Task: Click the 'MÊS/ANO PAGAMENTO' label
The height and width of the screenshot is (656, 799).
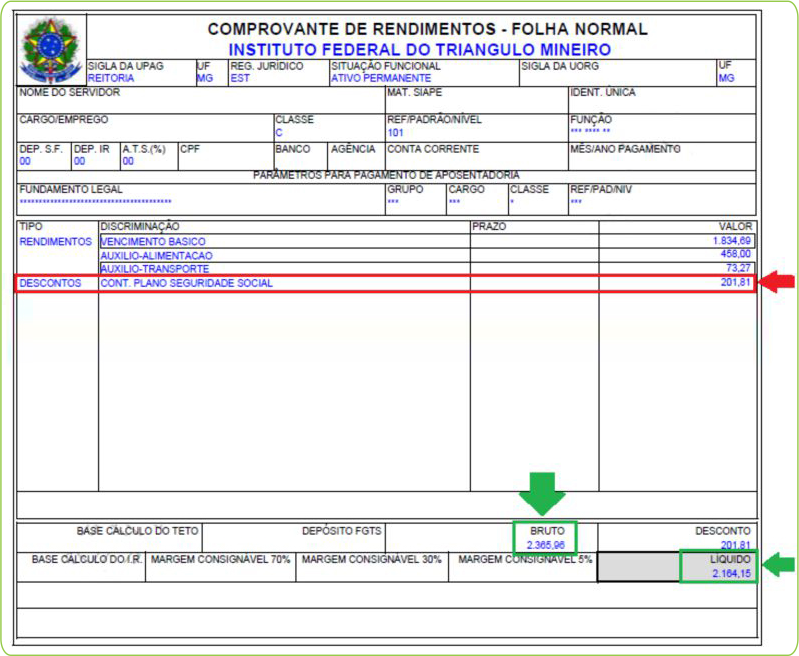Action: click(x=625, y=149)
